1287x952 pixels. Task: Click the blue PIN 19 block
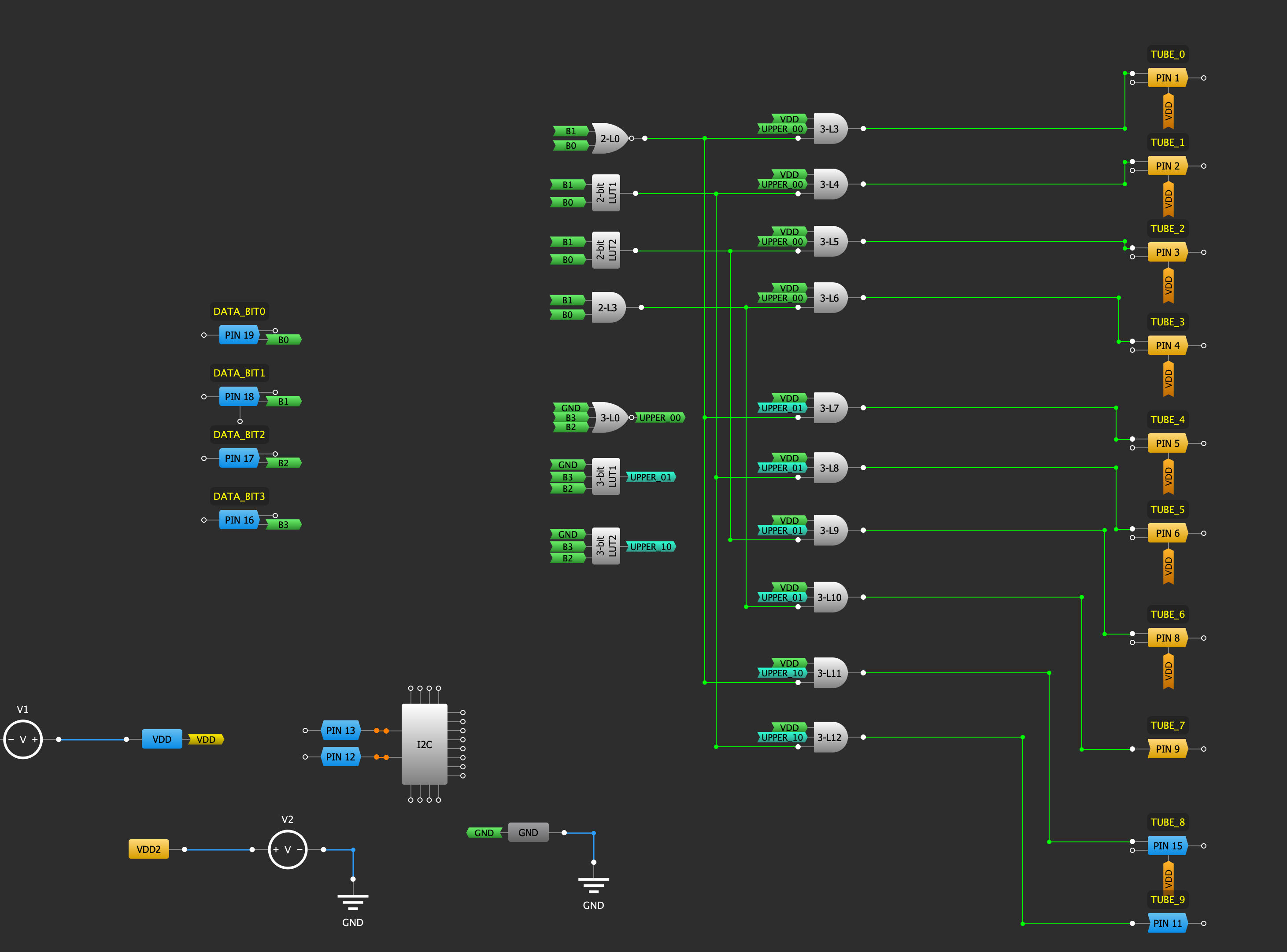coord(239,335)
